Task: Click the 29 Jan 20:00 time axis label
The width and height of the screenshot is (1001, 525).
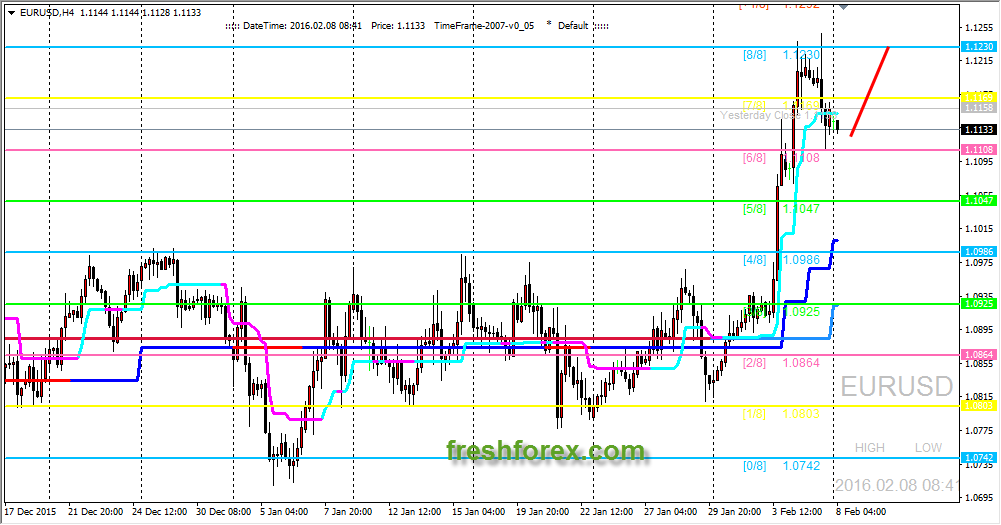Action: click(734, 512)
